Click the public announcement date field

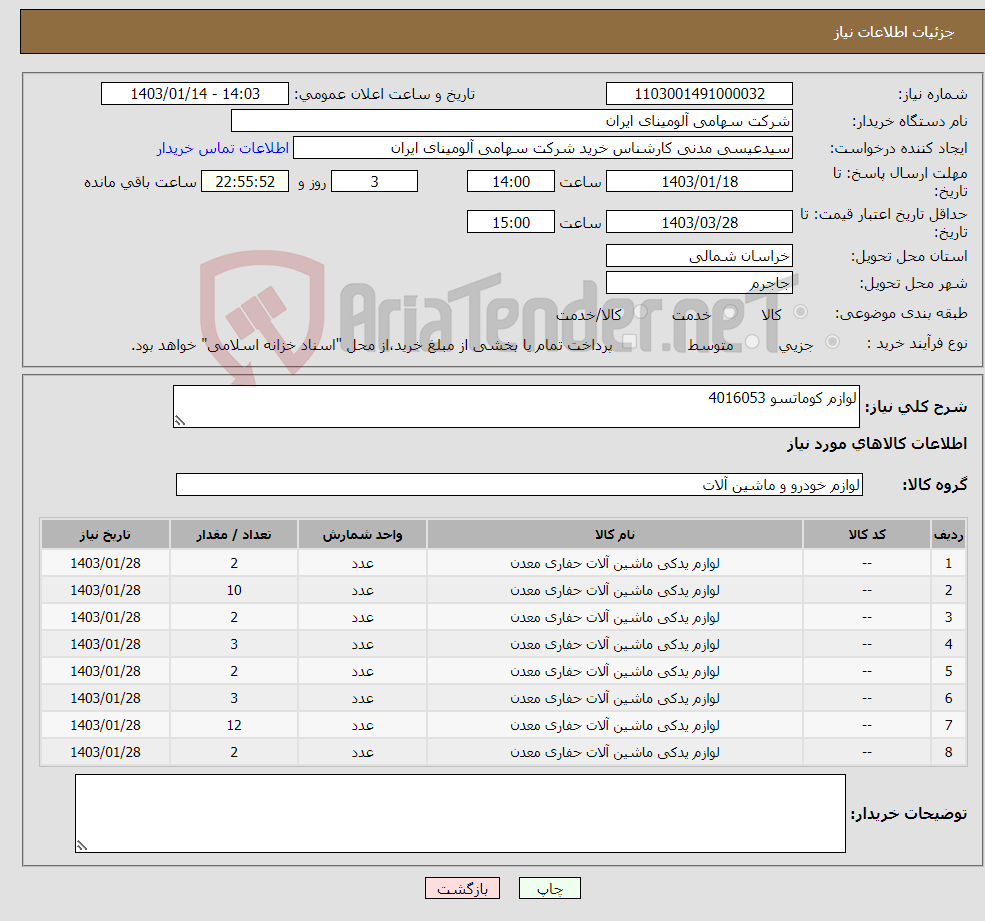tap(195, 94)
